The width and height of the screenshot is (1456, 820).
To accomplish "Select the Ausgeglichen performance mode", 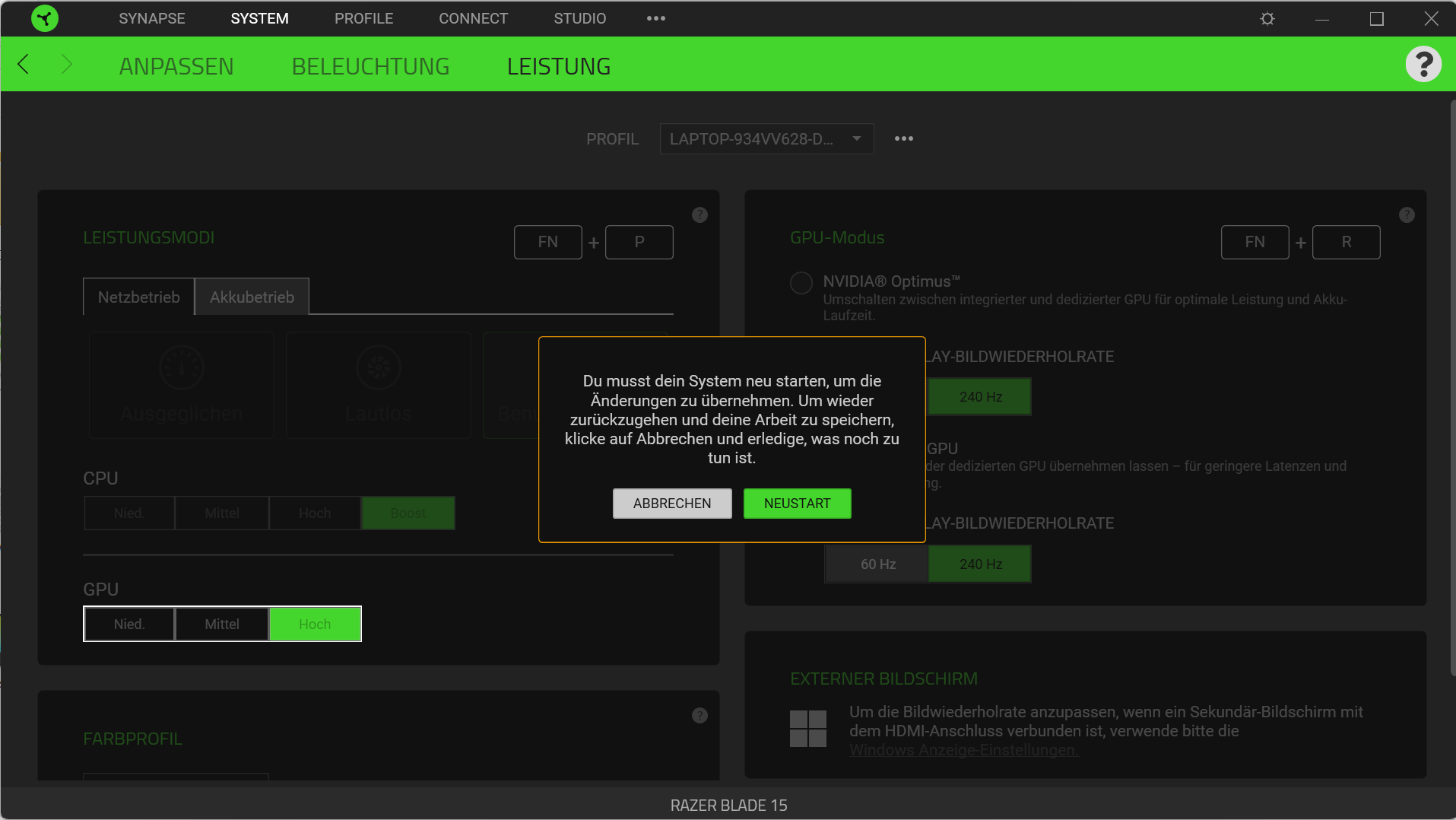I will click(x=182, y=385).
